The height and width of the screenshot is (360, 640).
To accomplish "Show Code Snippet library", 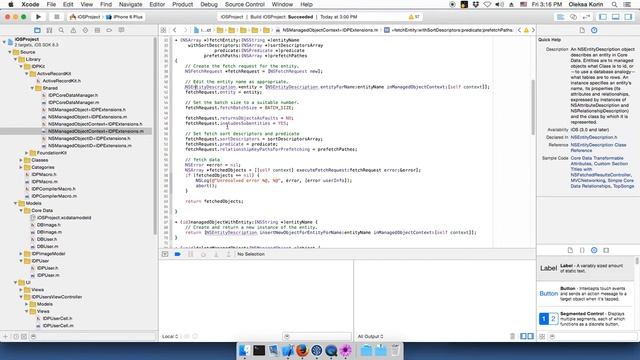I will 582,250.
